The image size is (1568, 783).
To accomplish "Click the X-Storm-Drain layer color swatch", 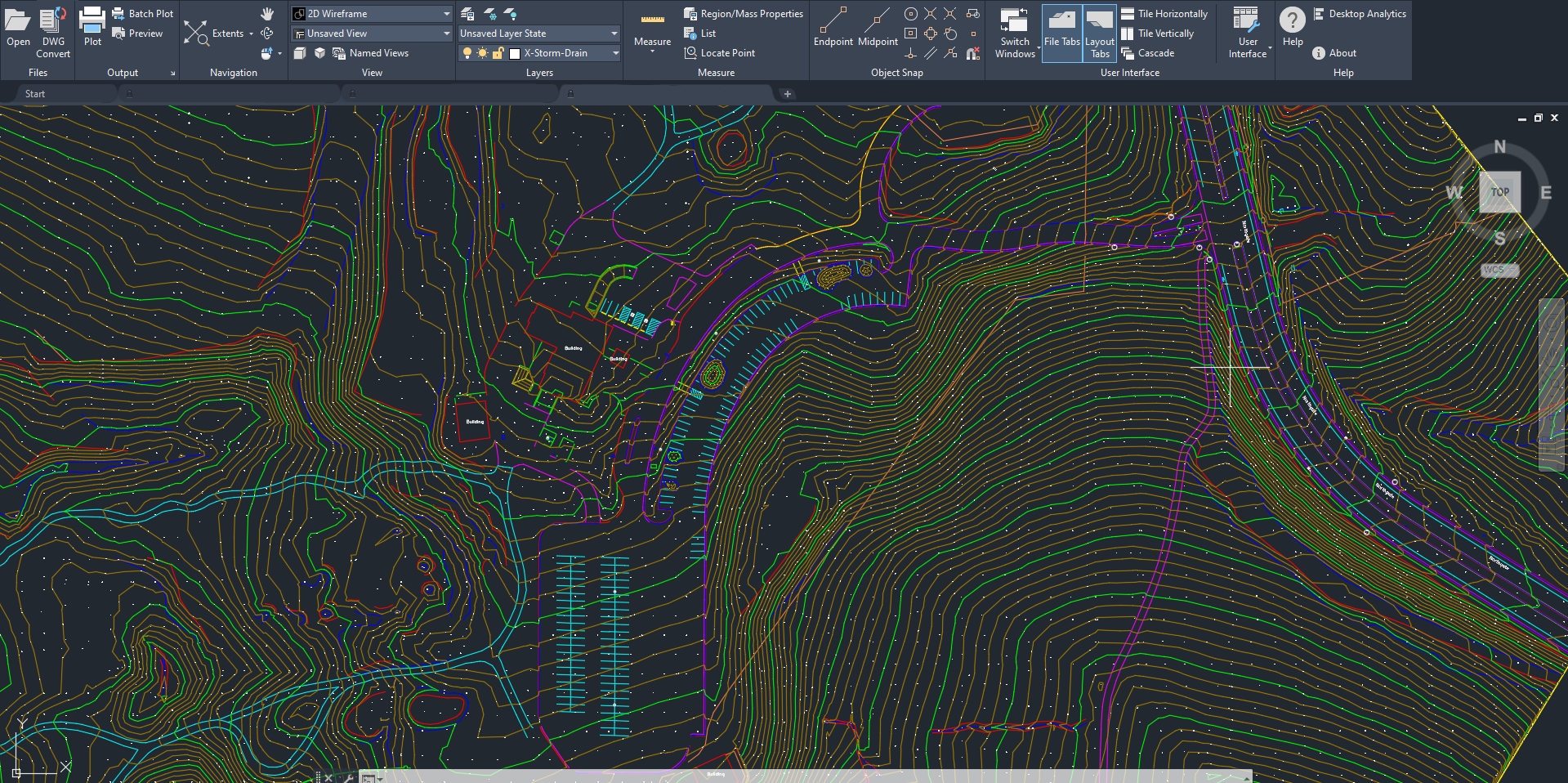I will point(515,52).
